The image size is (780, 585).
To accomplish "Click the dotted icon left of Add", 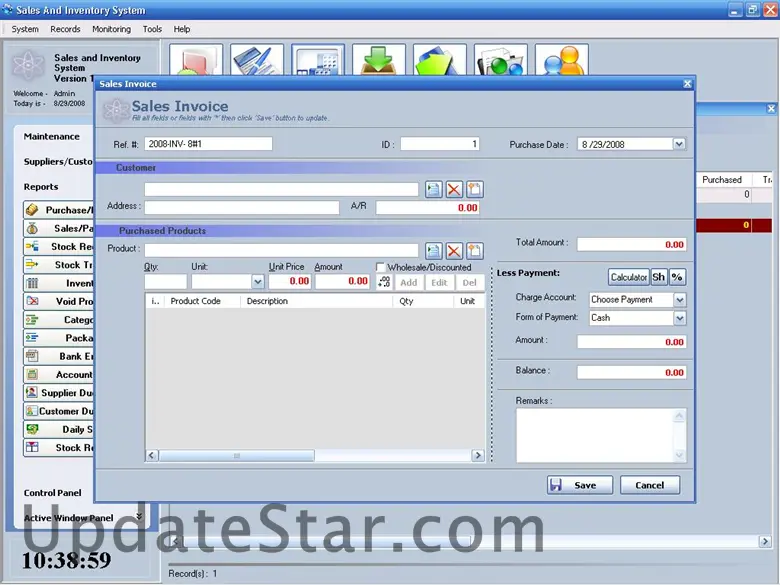I will (384, 282).
